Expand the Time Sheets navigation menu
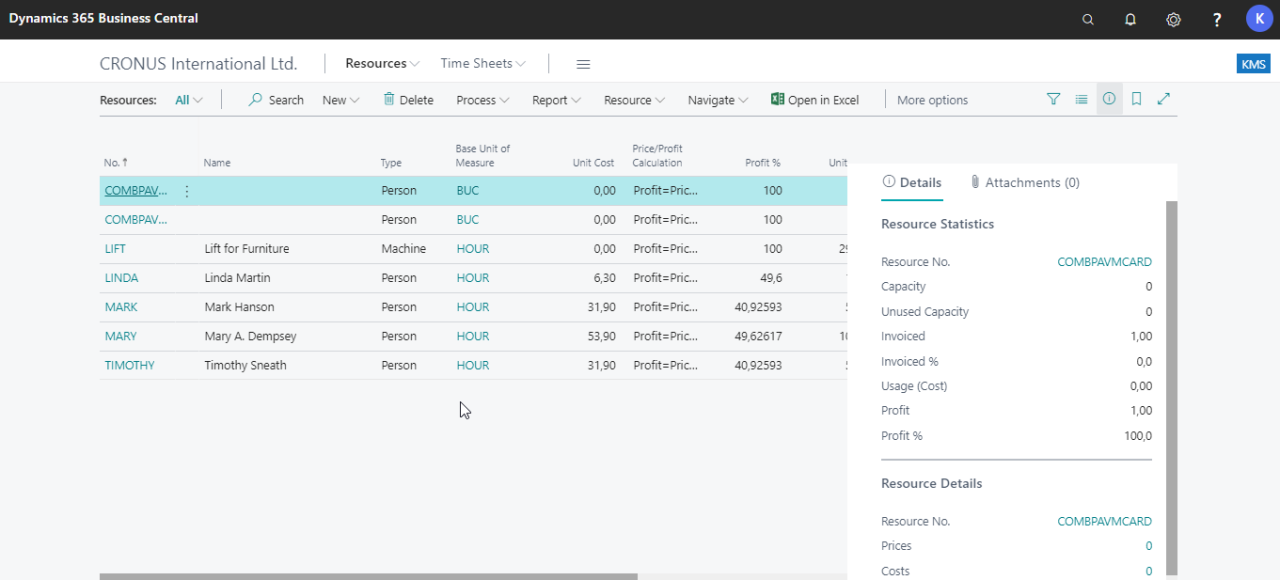The image size is (1280, 580). tap(483, 63)
